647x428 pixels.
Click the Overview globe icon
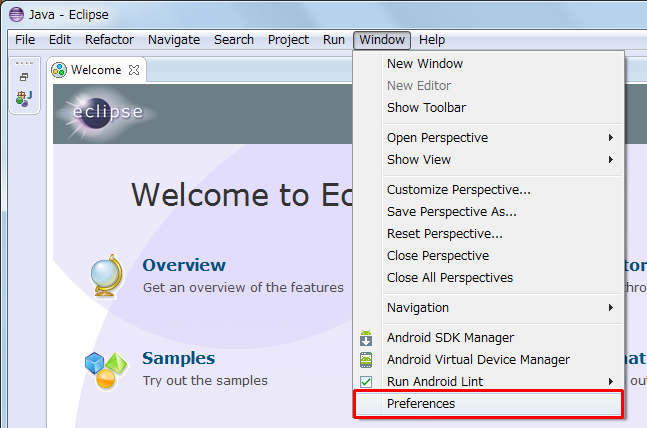point(105,275)
